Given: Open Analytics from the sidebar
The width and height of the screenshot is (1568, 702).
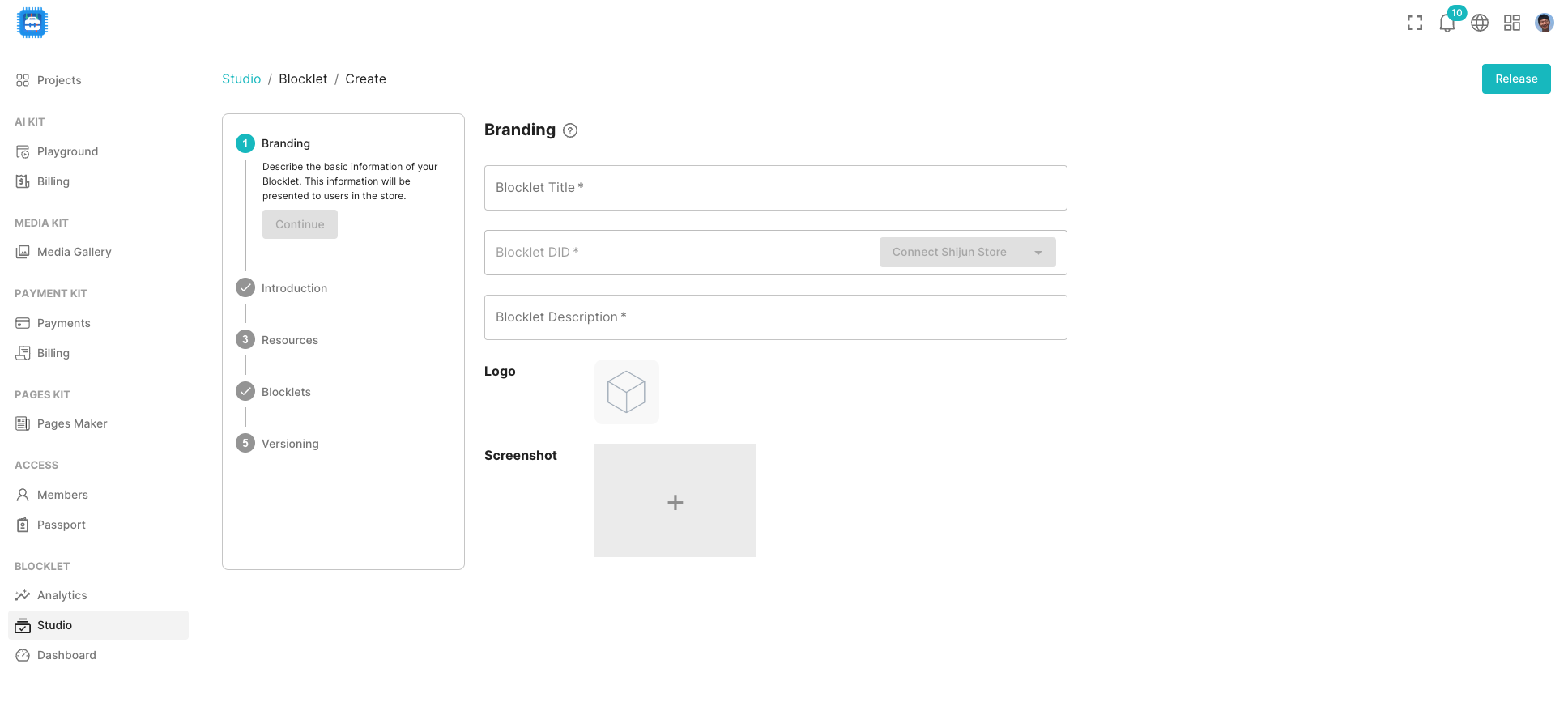Looking at the screenshot, I should [x=62, y=595].
